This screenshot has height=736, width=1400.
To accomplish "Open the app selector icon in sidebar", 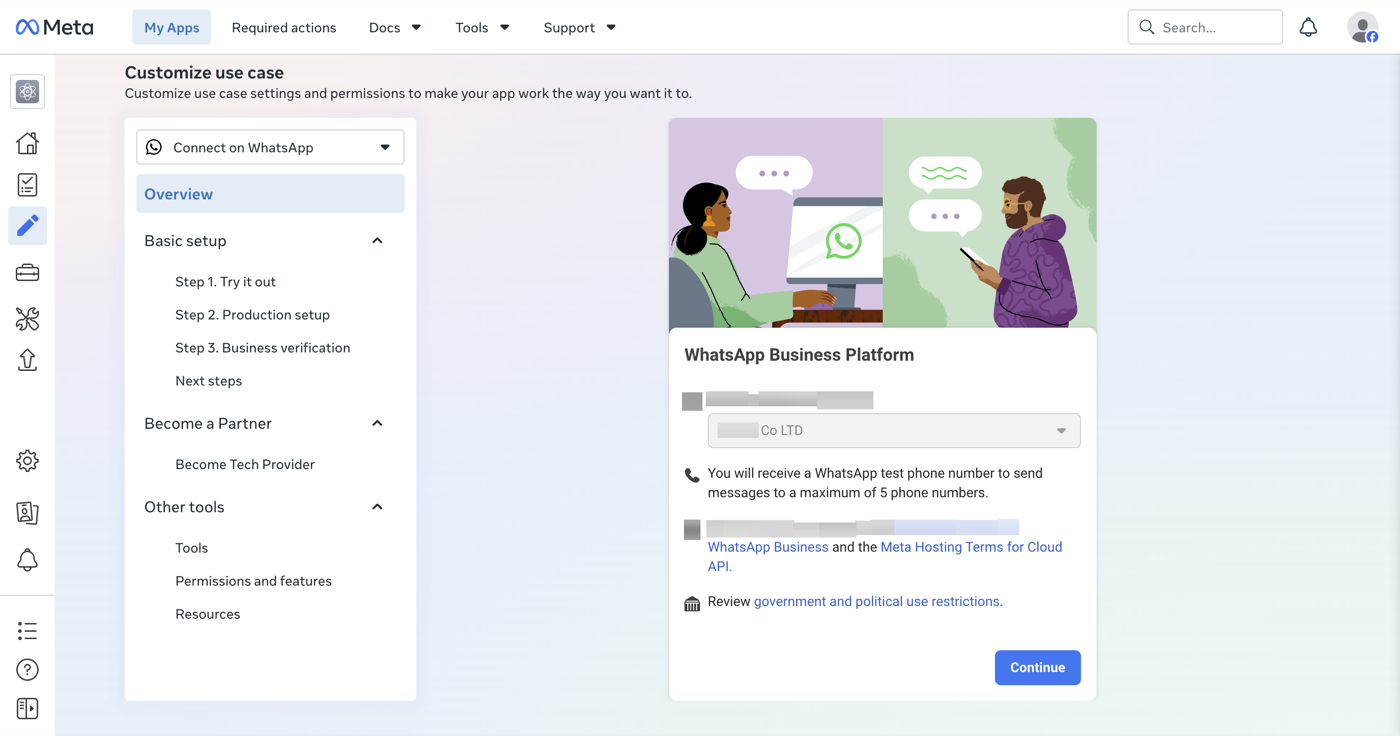I will 27,91.
